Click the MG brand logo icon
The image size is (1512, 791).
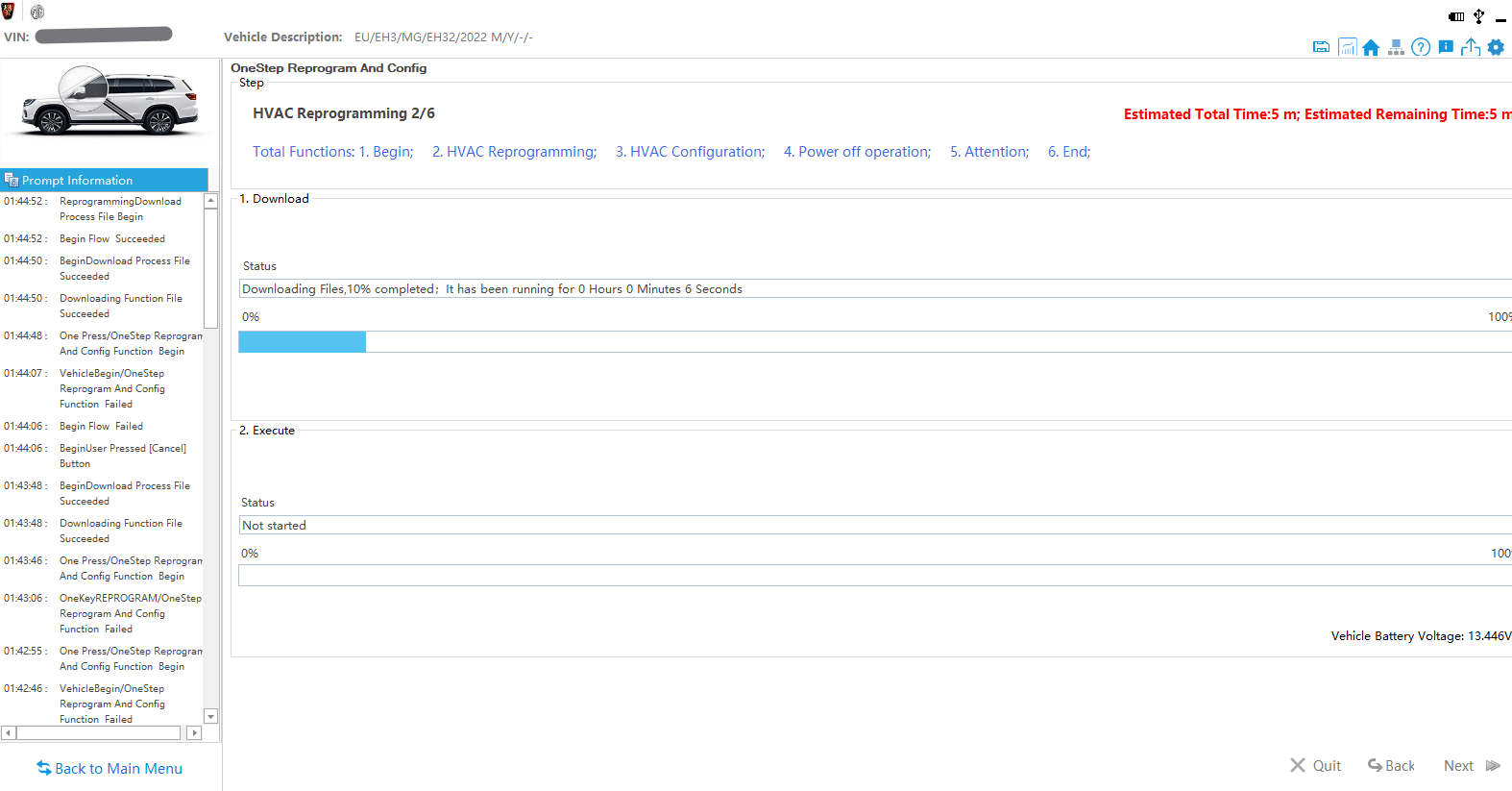pyautogui.click(x=37, y=12)
